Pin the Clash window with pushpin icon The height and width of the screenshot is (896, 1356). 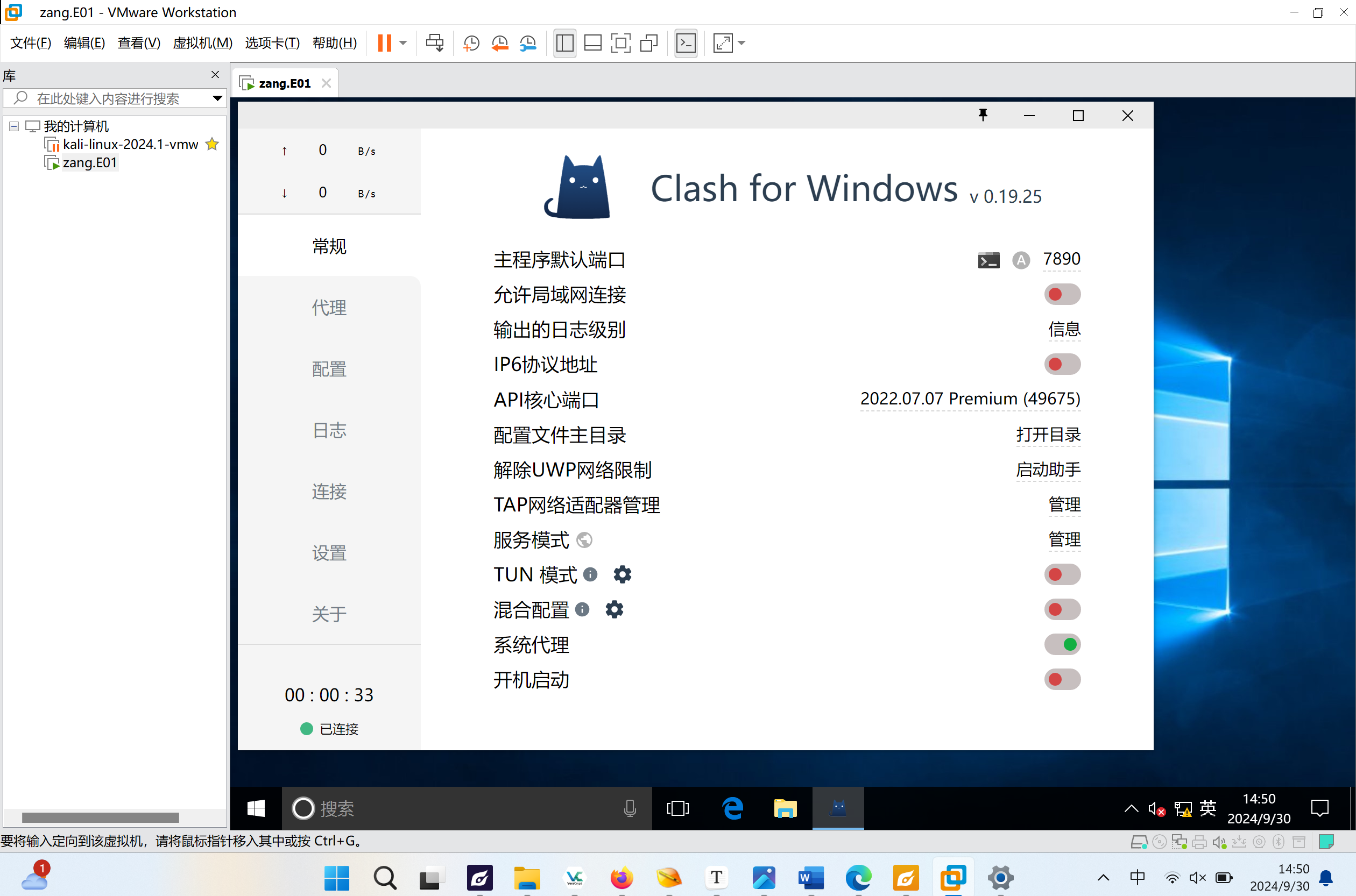click(x=983, y=116)
